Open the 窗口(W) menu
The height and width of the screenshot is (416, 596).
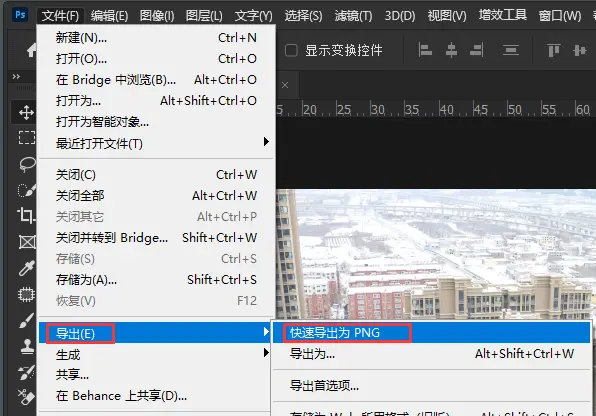[560, 16]
